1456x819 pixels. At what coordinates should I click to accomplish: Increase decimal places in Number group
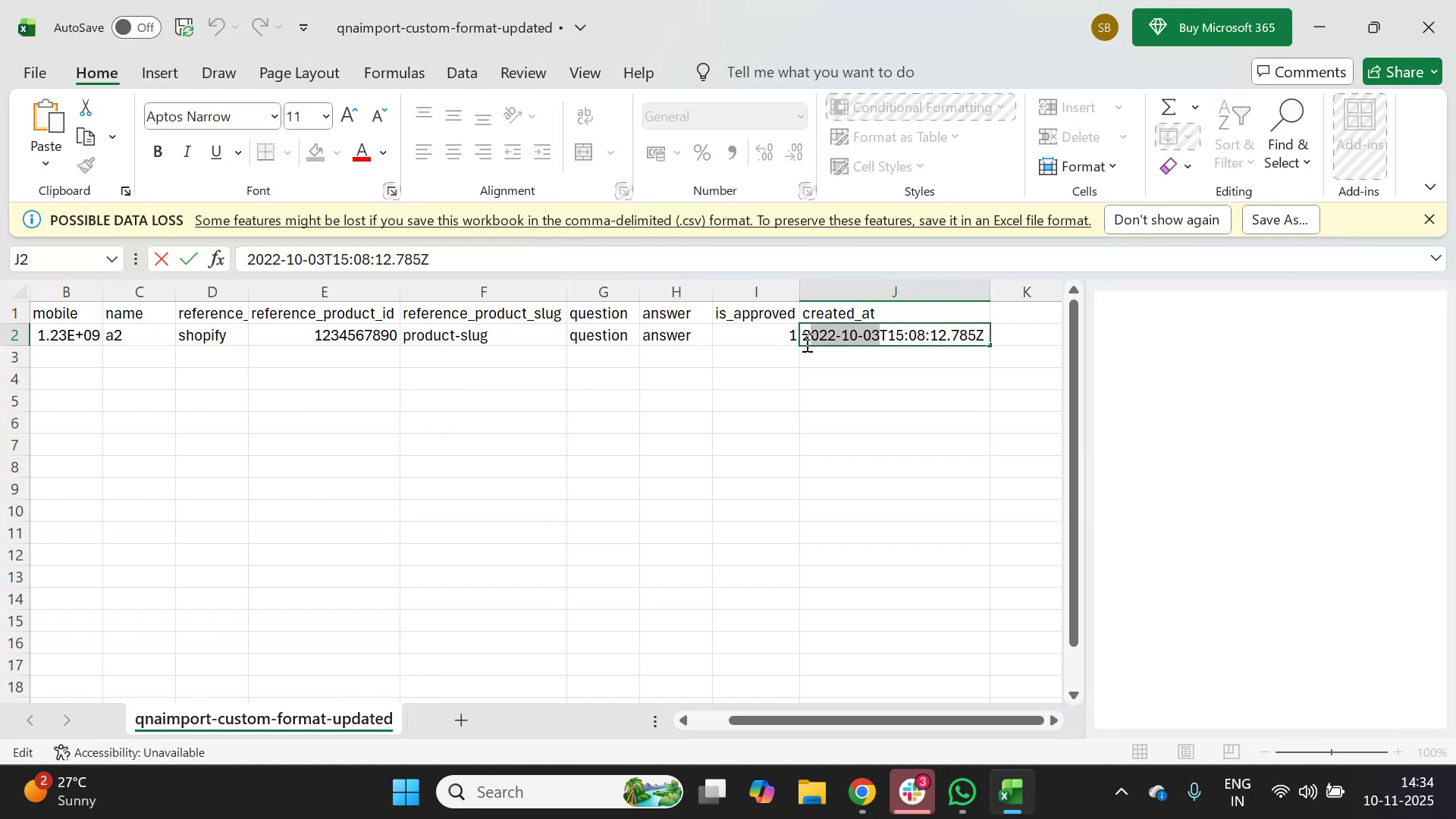pos(764,152)
